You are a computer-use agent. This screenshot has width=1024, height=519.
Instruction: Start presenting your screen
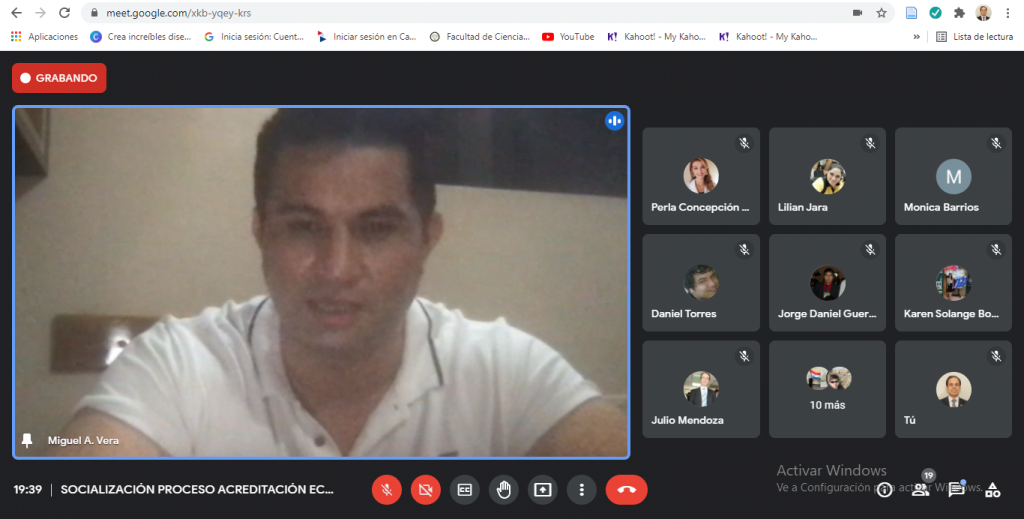(543, 490)
